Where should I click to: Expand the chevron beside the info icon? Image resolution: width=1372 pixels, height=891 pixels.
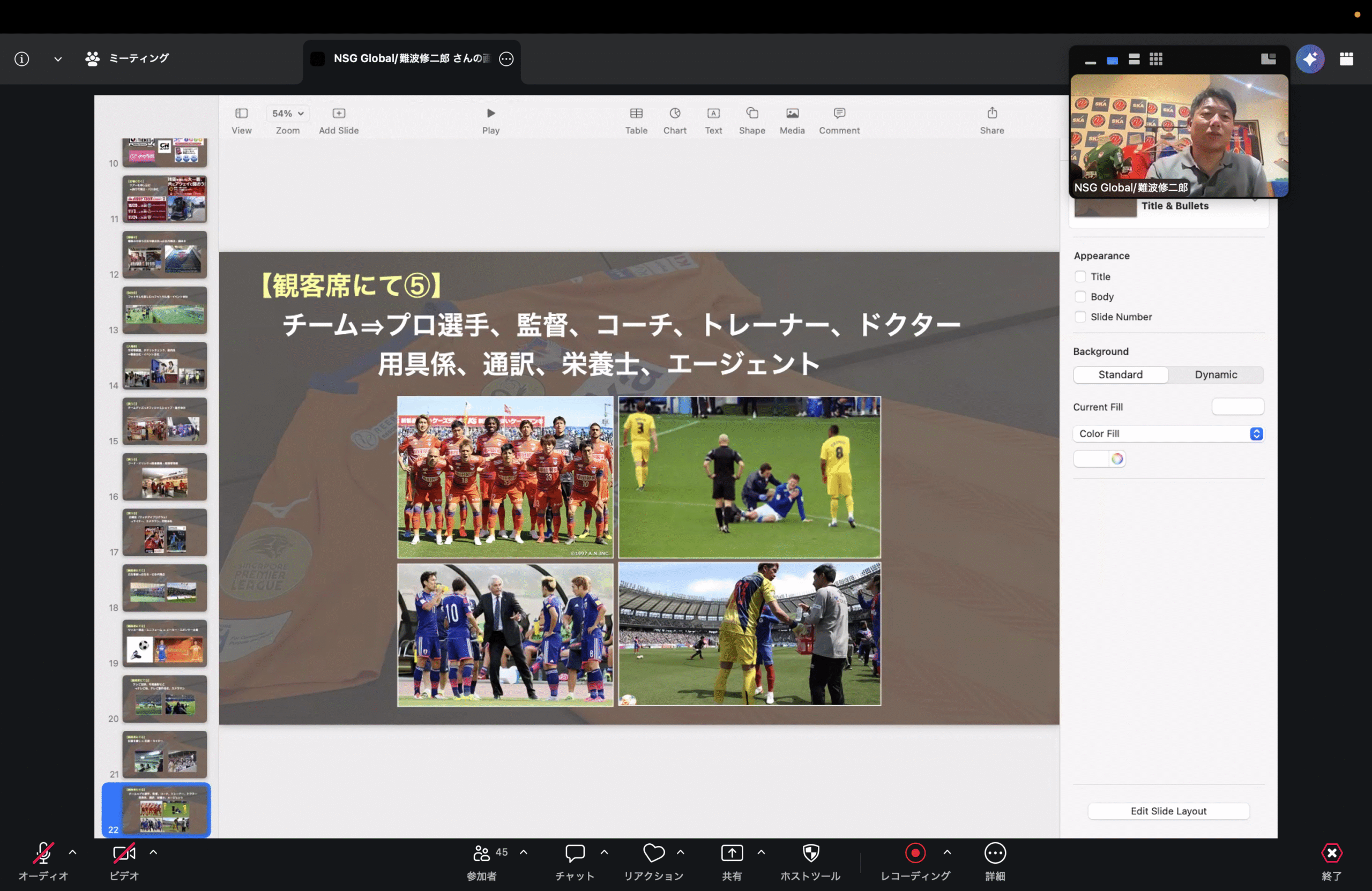58,59
